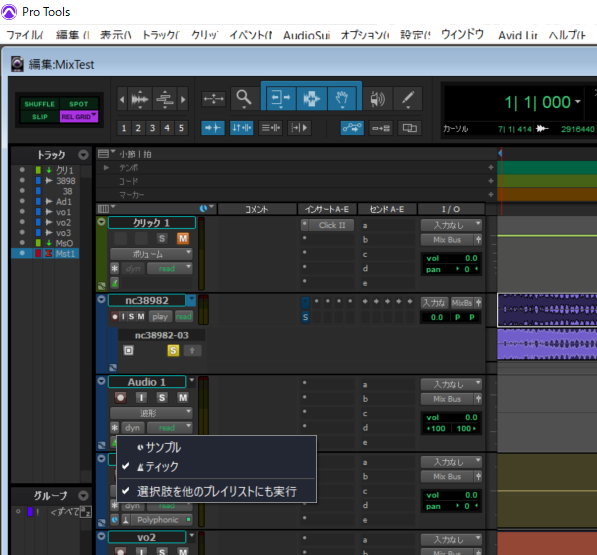This screenshot has width=597, height=555.
Task: Click the Pro Tools app icon
Action: (9, 12)
